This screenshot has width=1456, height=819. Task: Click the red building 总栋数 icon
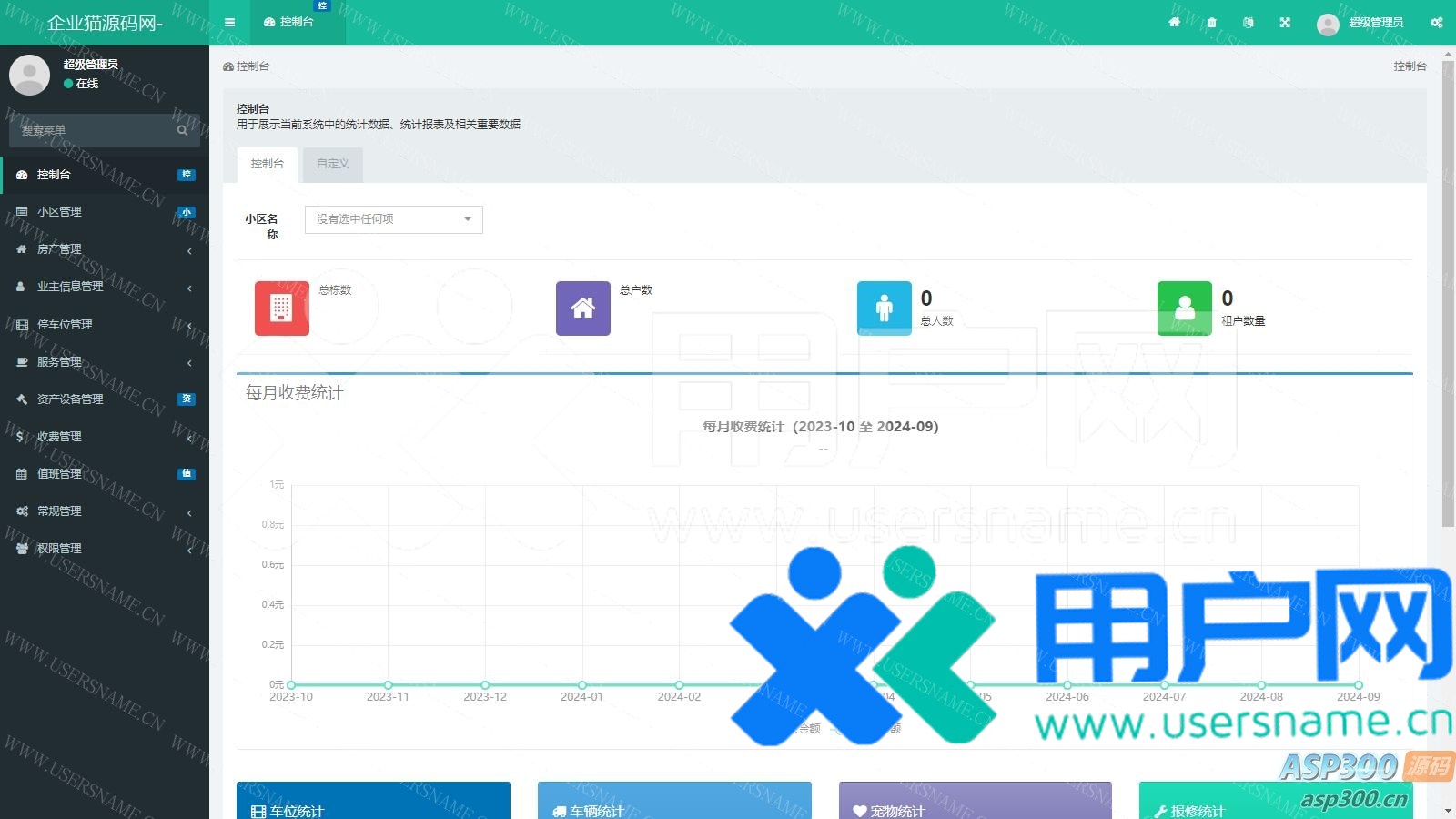281,308
